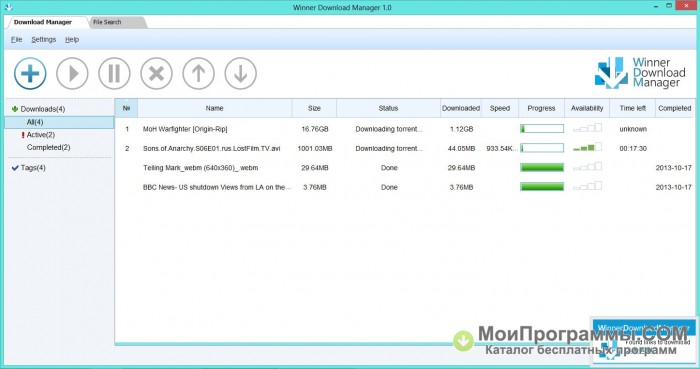Click availability bars for BBC News row
This screenshot has height=369, width=700.
(x=587, y=186)
